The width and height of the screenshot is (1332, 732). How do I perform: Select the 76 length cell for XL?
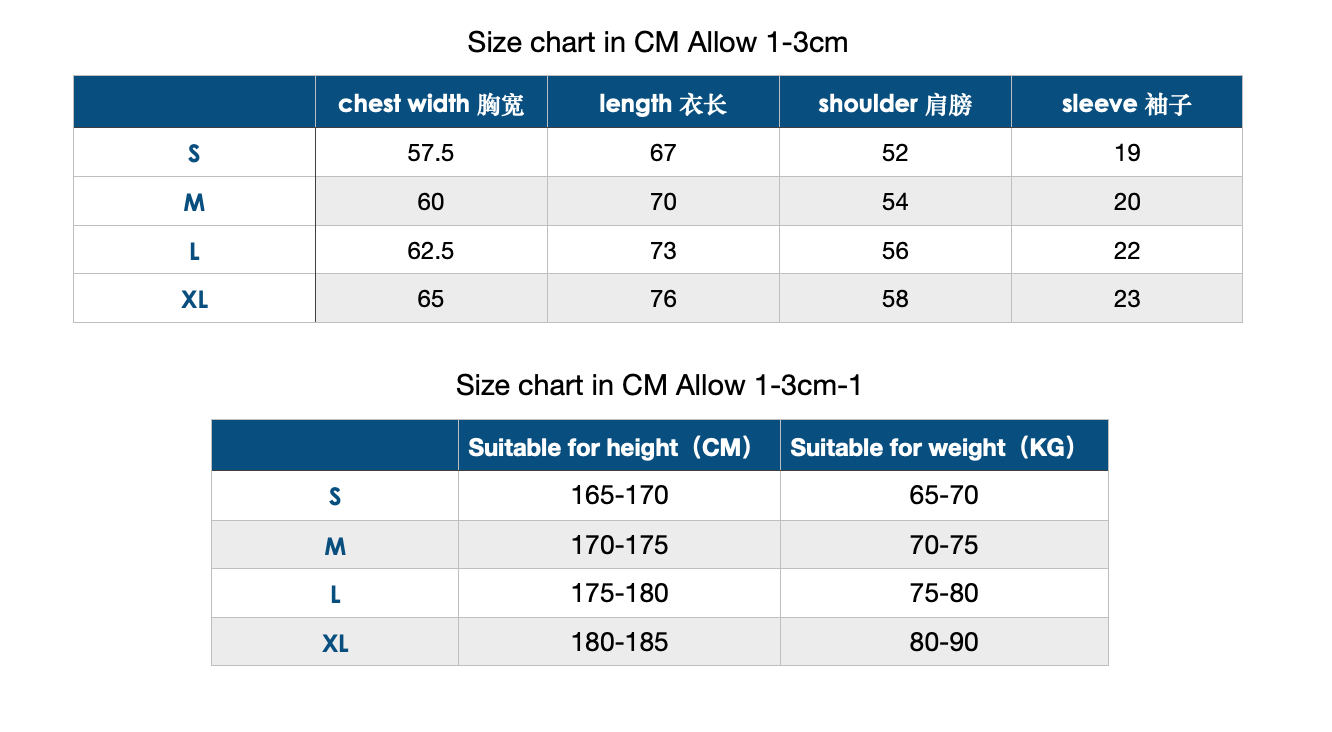(x=663, y=299)
